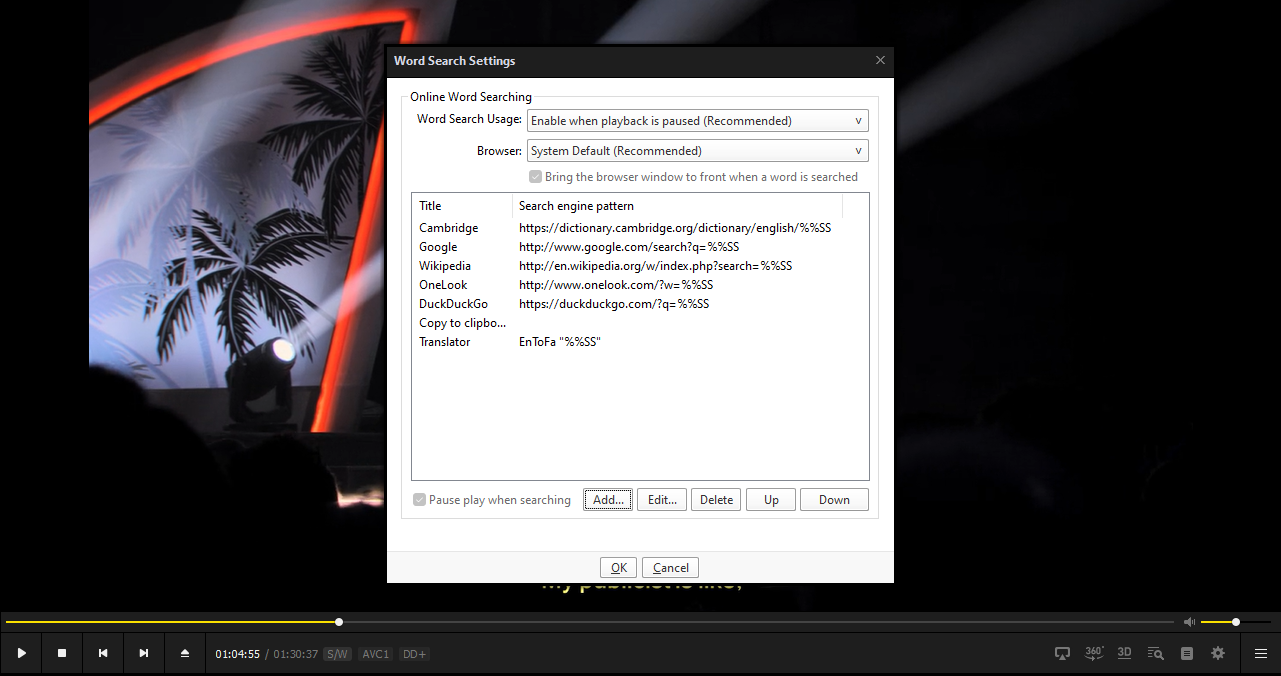Seek using the playback progress bar
The height and width of the screenshot is (676, 1281).
pyautogui.click(x=590, y=622)
